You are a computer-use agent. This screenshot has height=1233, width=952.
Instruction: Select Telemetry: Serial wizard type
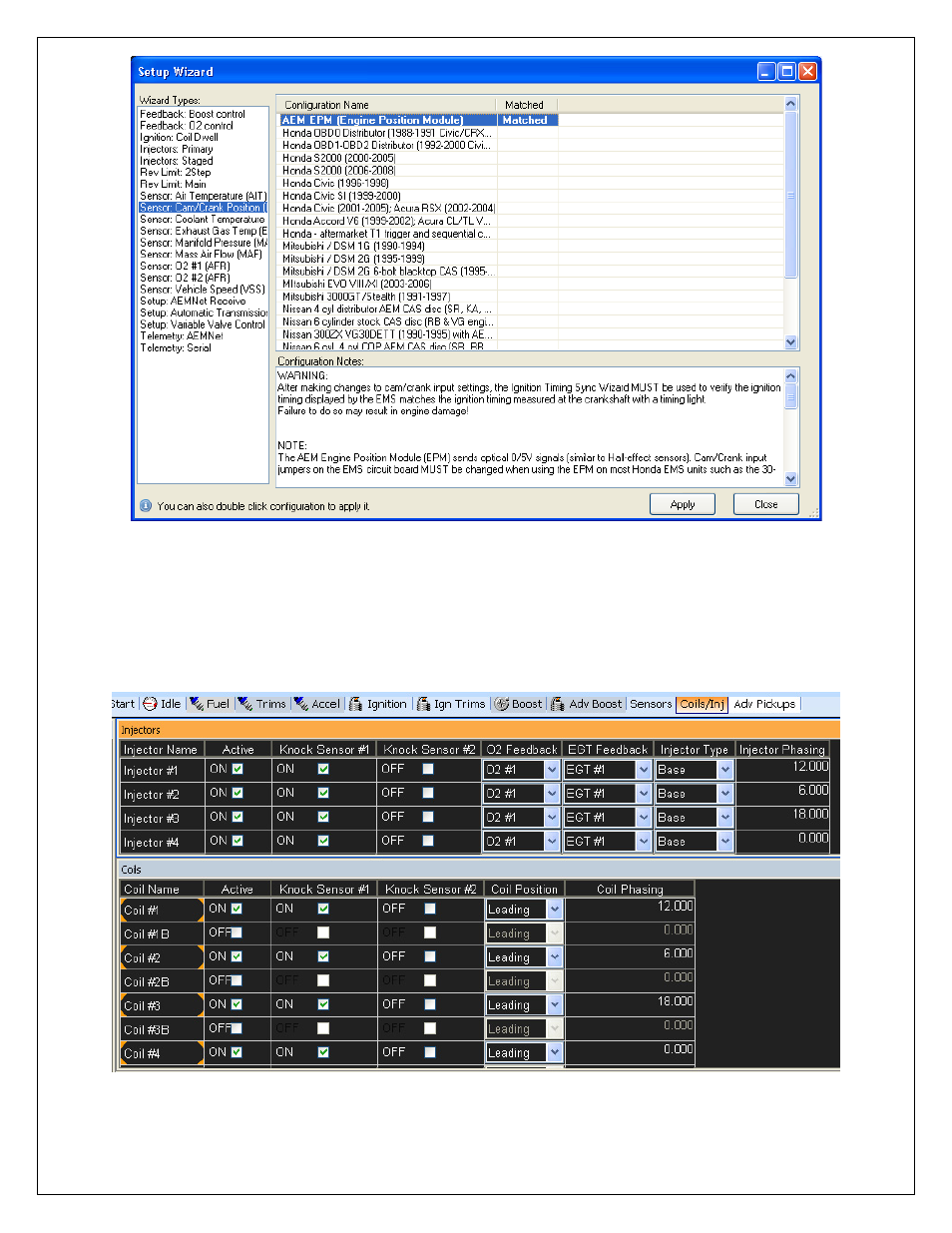[176, 348]
